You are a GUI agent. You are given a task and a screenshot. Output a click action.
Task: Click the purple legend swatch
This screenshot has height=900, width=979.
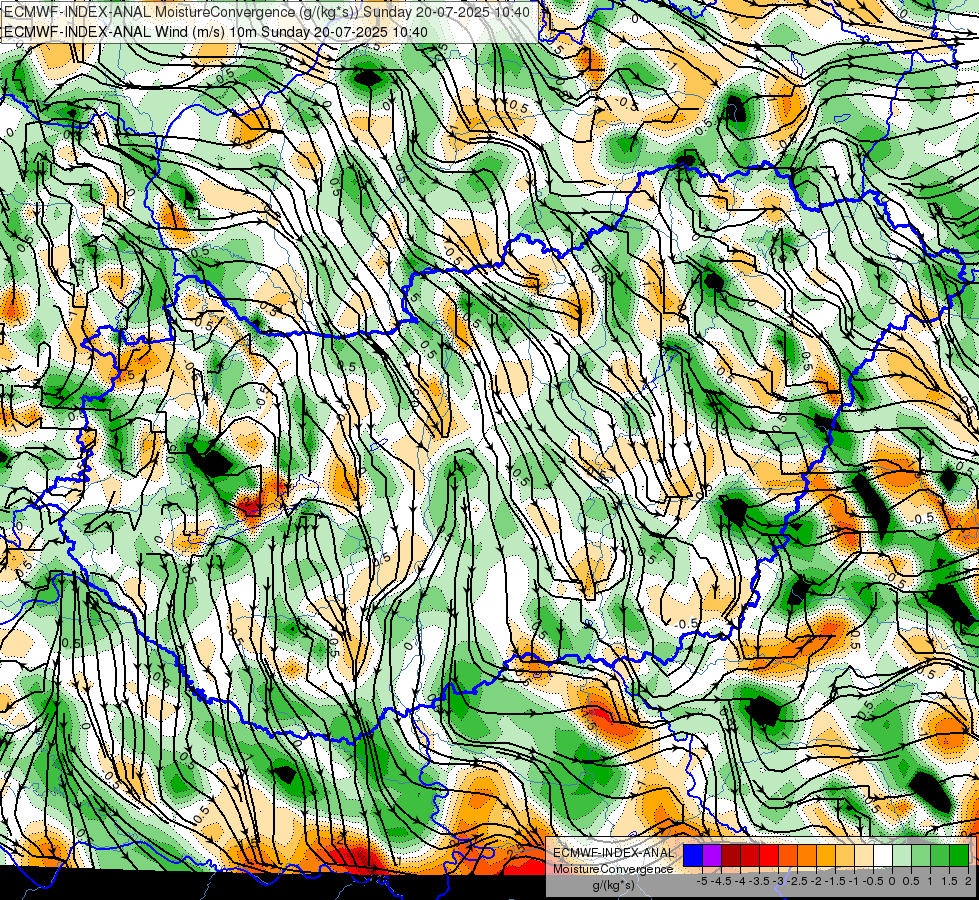[x=712, y=855]
